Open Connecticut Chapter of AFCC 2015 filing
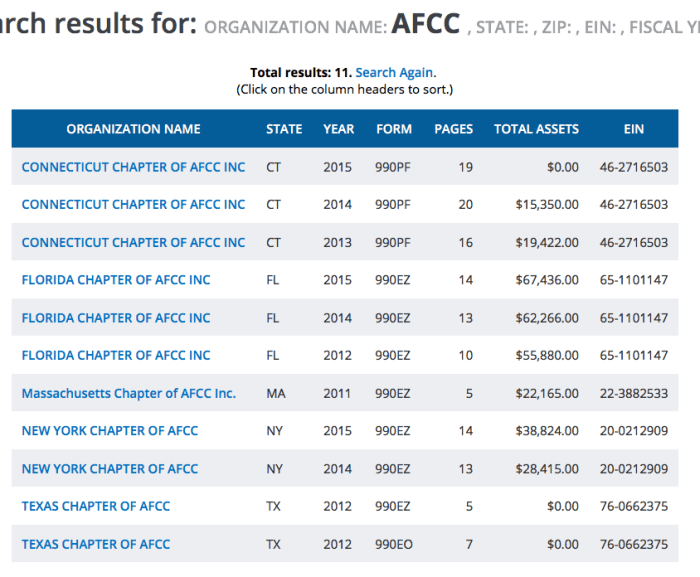The image size is (700, 577). pyautogui.click(x=133, y=167)
